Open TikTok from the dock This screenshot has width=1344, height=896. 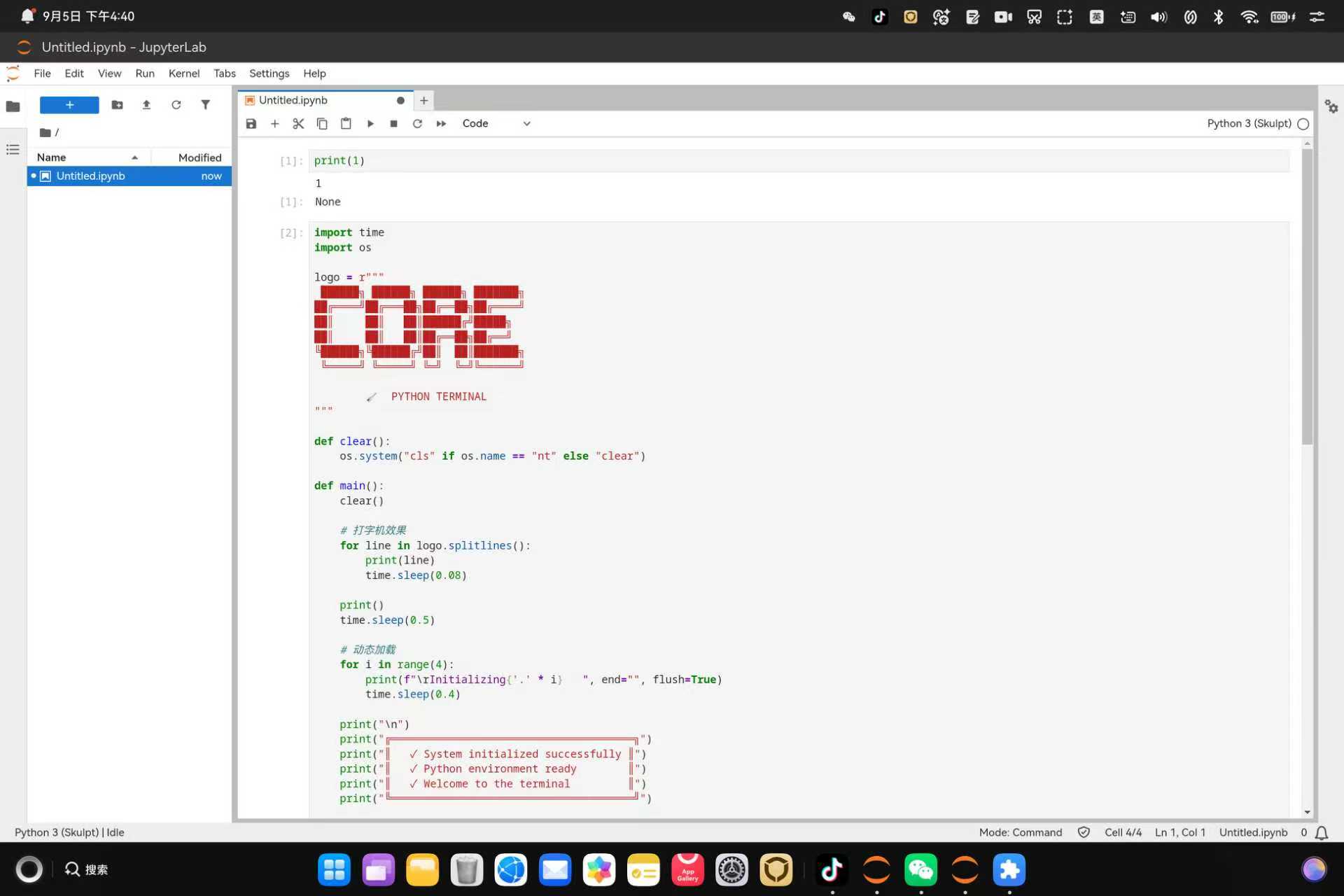click(x=832, y=870)
